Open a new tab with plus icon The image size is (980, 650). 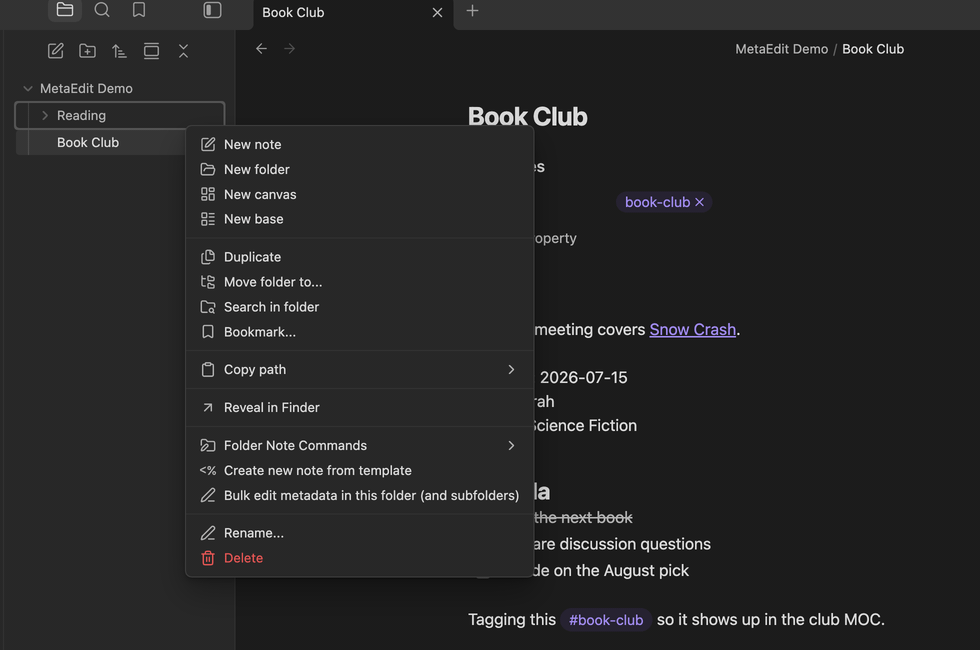472,11
